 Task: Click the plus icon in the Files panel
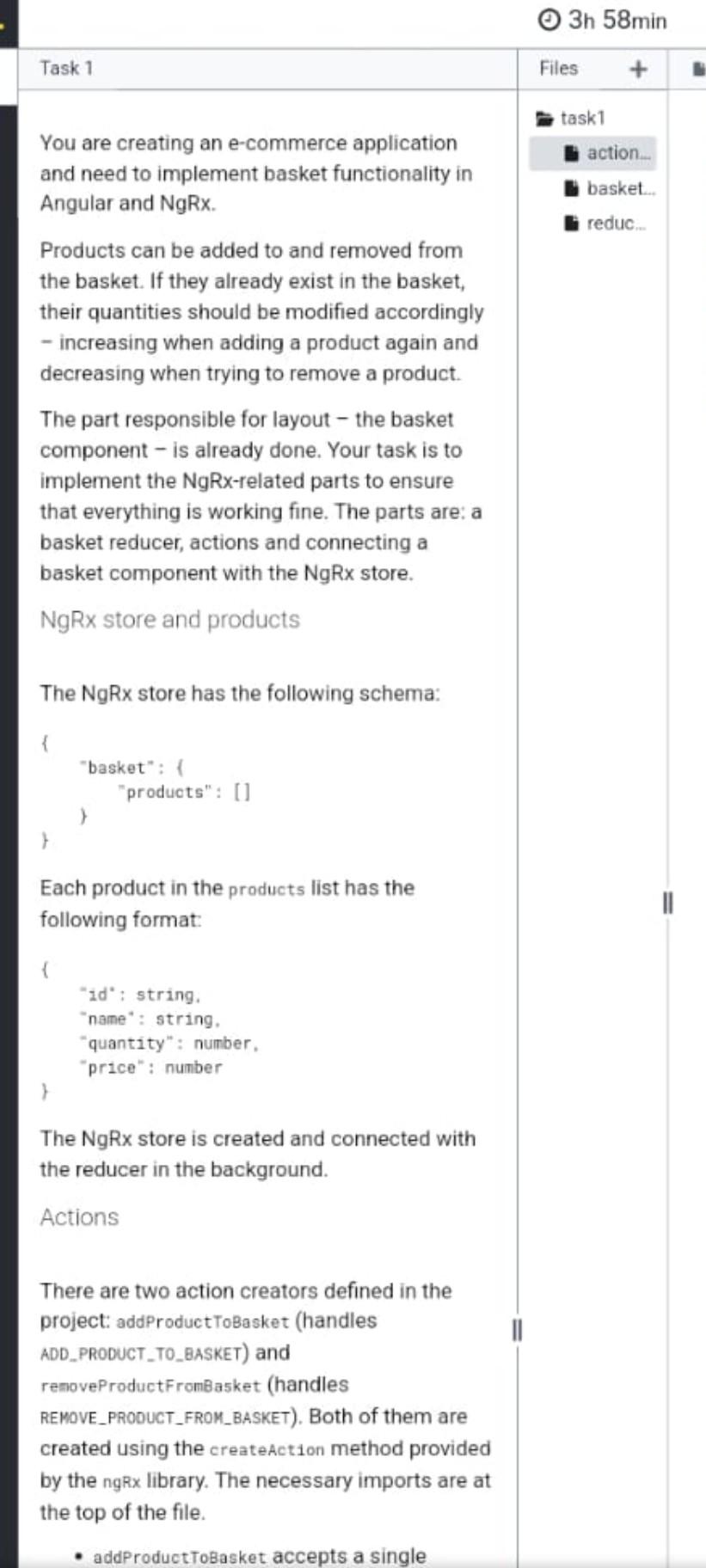[638, 70]
